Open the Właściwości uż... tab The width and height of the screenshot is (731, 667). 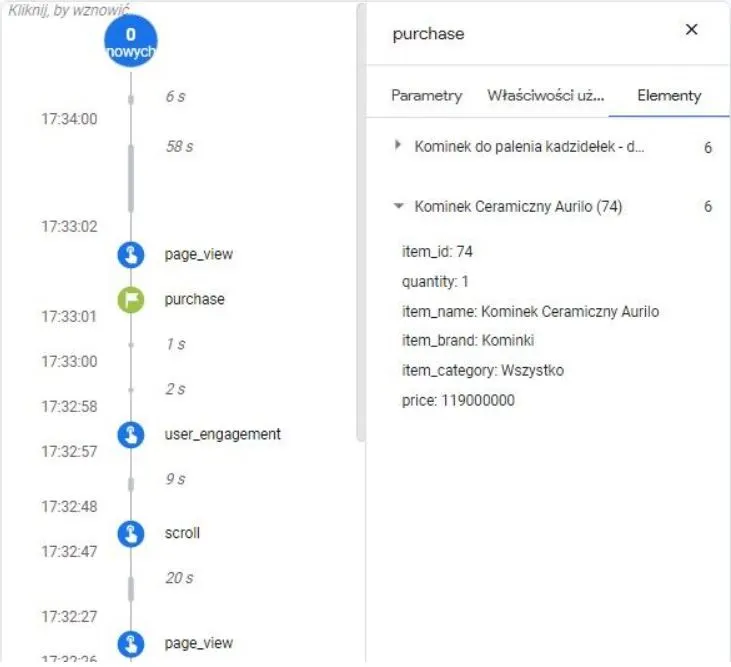coord(545,95)
